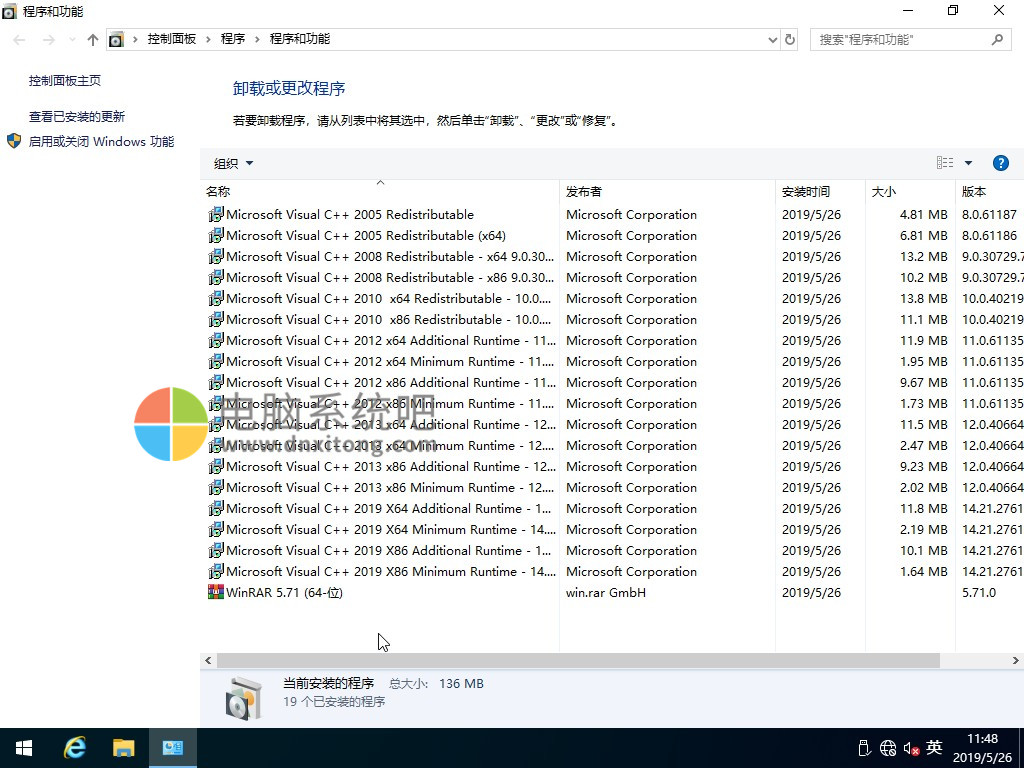Image resolution: width=1024 pixels, height=768 pixels.
Task: Click the muted volume tray icon
Action: coord(911,748)
